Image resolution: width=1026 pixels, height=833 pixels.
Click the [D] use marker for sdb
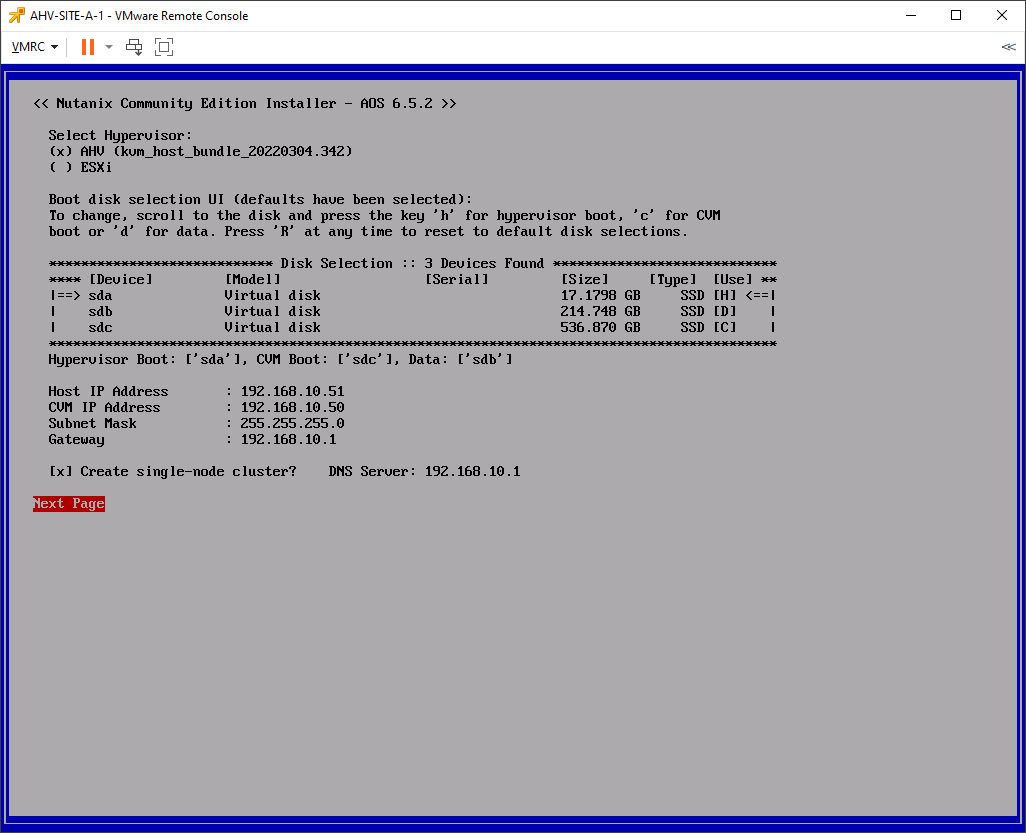724,311
